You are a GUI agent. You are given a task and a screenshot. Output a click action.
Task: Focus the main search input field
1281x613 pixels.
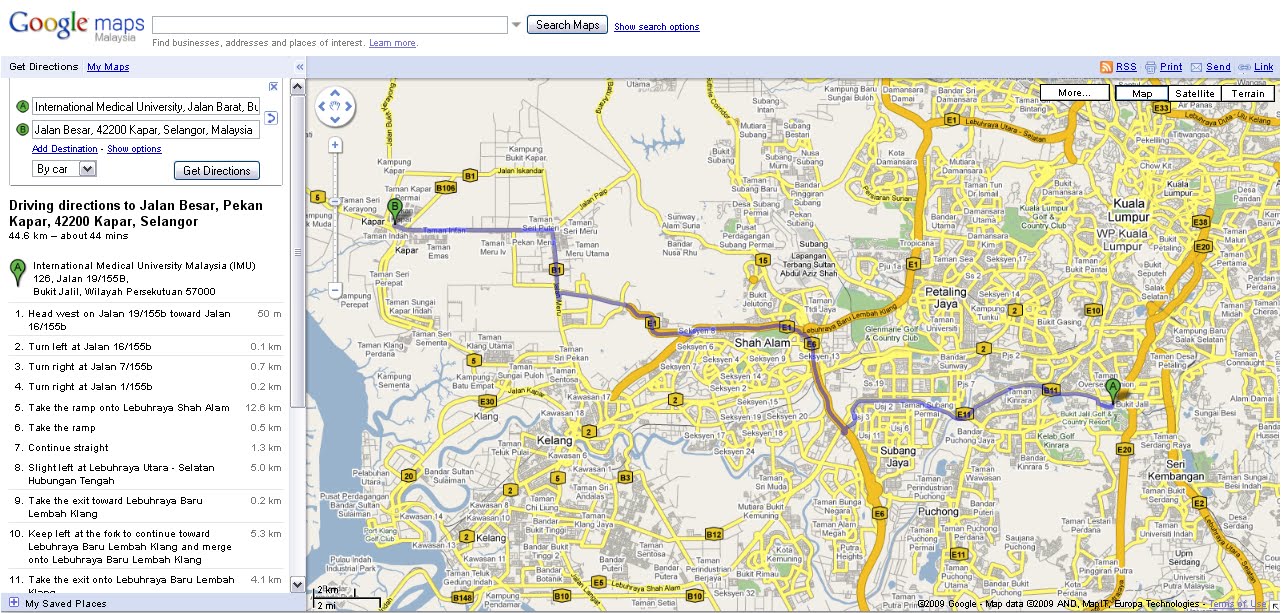pyautogui.click(x=330, y=25)
